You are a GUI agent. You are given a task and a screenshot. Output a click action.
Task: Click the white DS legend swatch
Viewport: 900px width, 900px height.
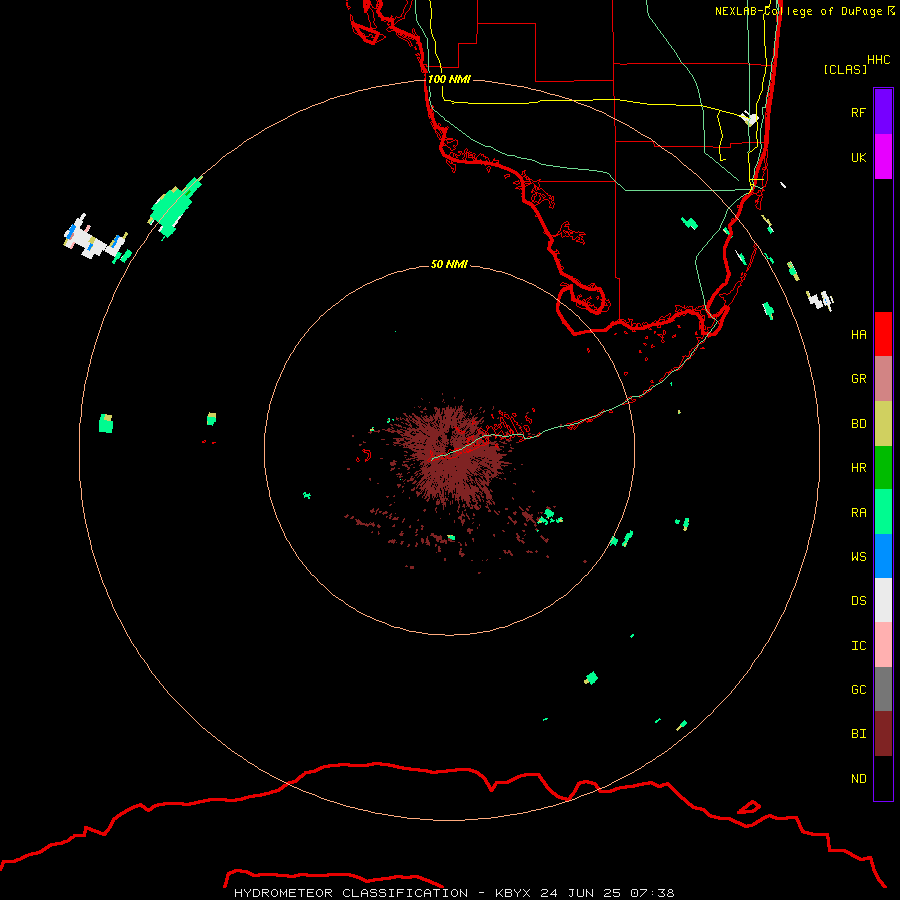883,600
